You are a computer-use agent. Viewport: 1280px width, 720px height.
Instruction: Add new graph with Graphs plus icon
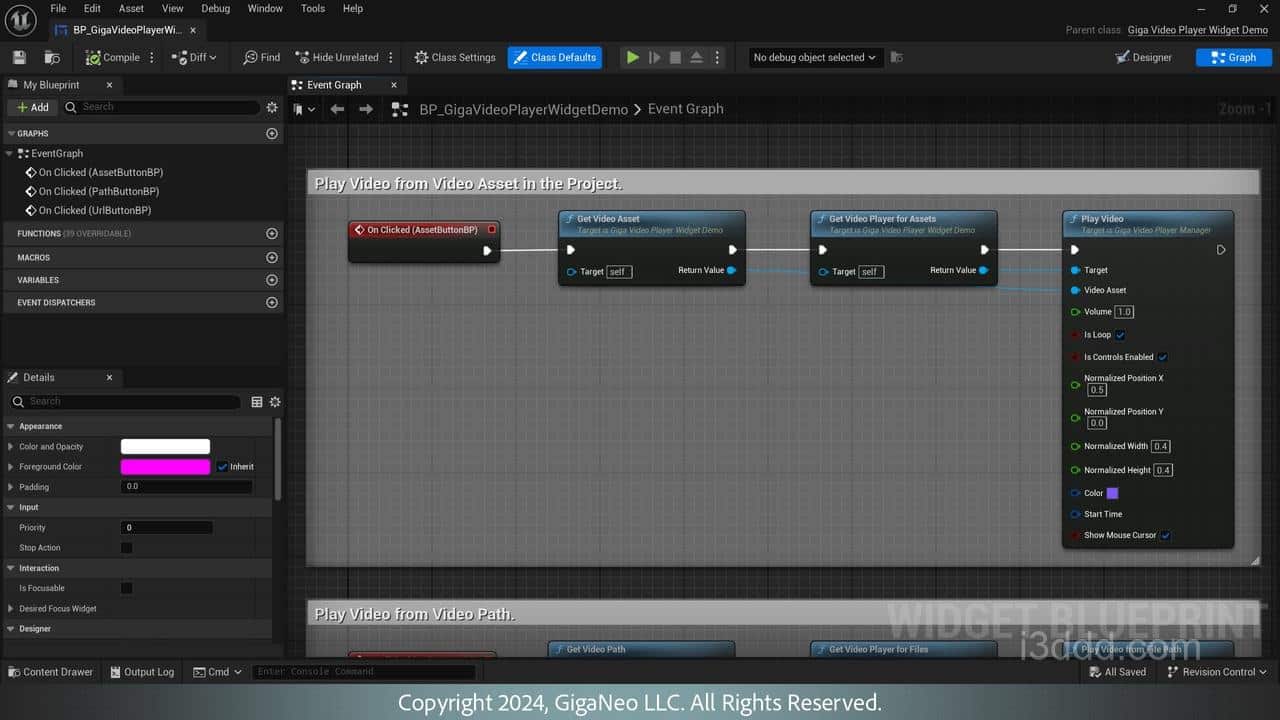(x=271, y=133)
